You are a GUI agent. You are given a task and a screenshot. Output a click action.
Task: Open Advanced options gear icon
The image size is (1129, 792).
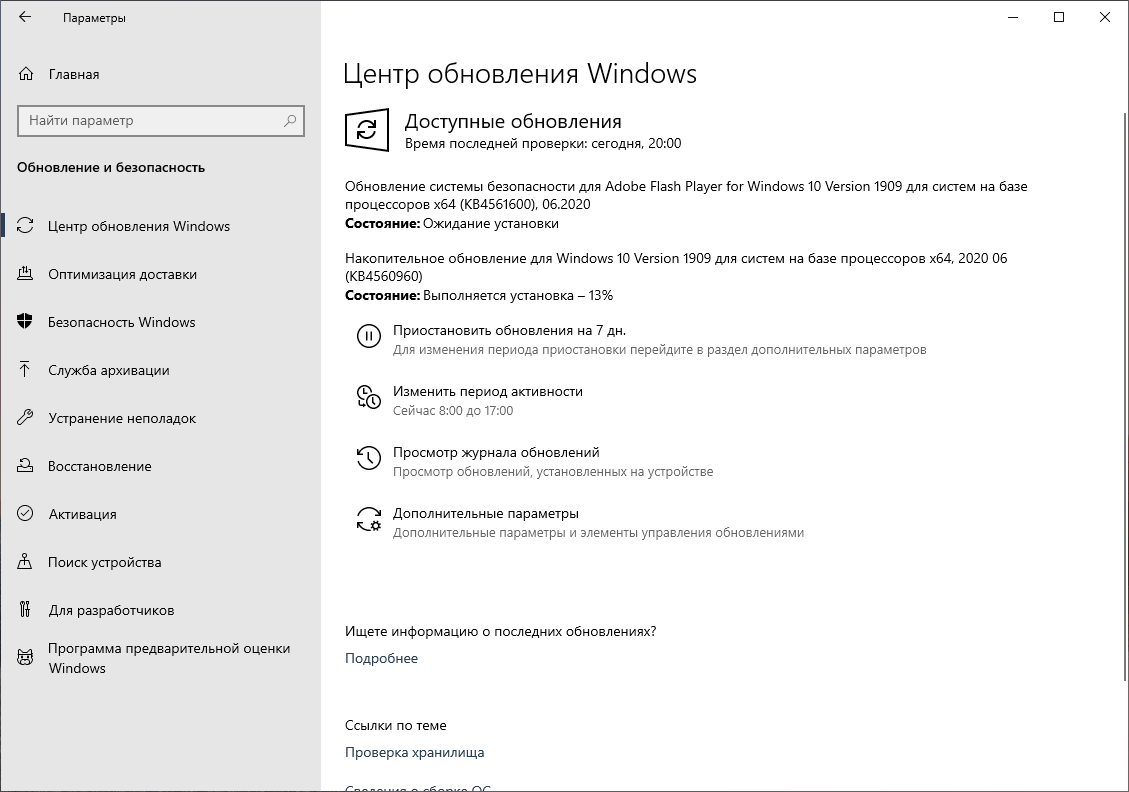[369, 518]
